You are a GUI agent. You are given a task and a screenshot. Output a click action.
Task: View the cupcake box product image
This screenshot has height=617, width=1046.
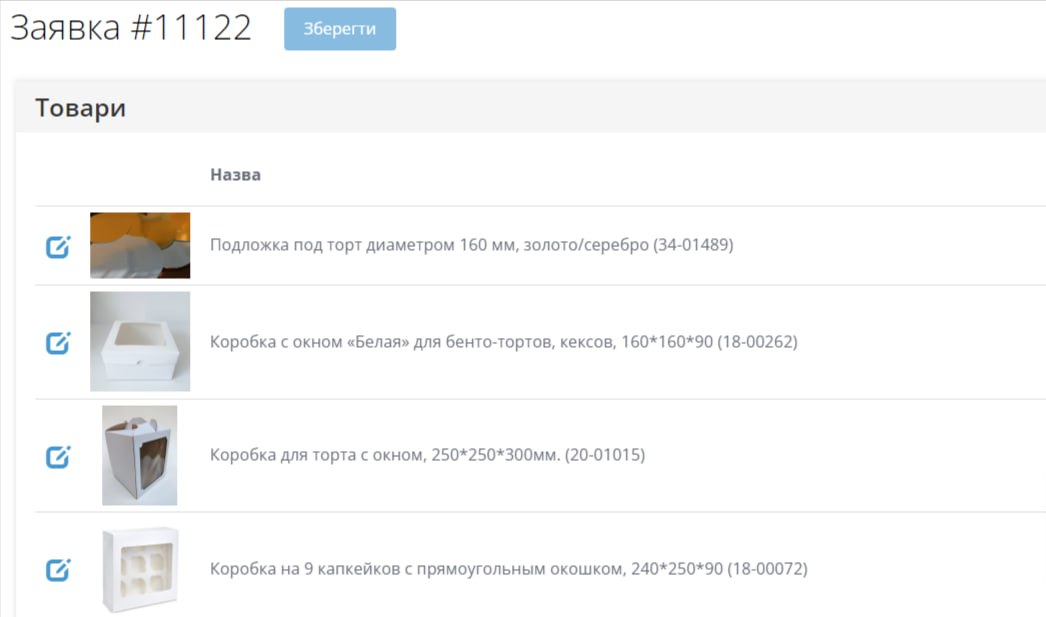point(140,569)
